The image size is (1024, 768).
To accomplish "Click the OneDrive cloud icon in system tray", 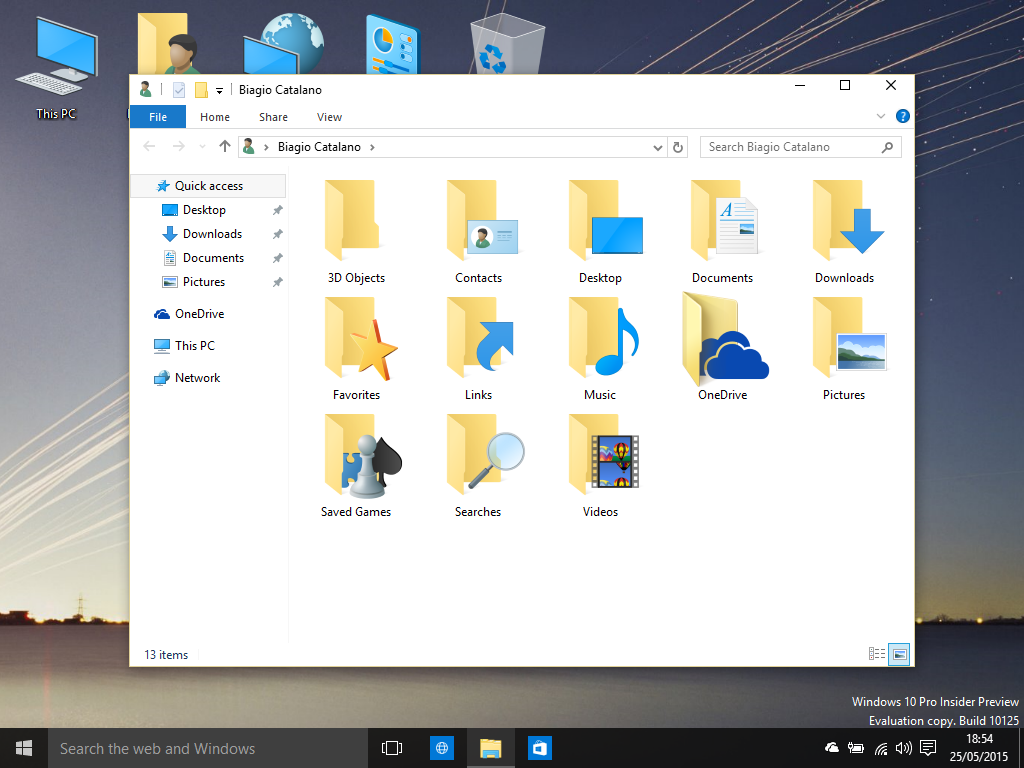I will (832, 748).
